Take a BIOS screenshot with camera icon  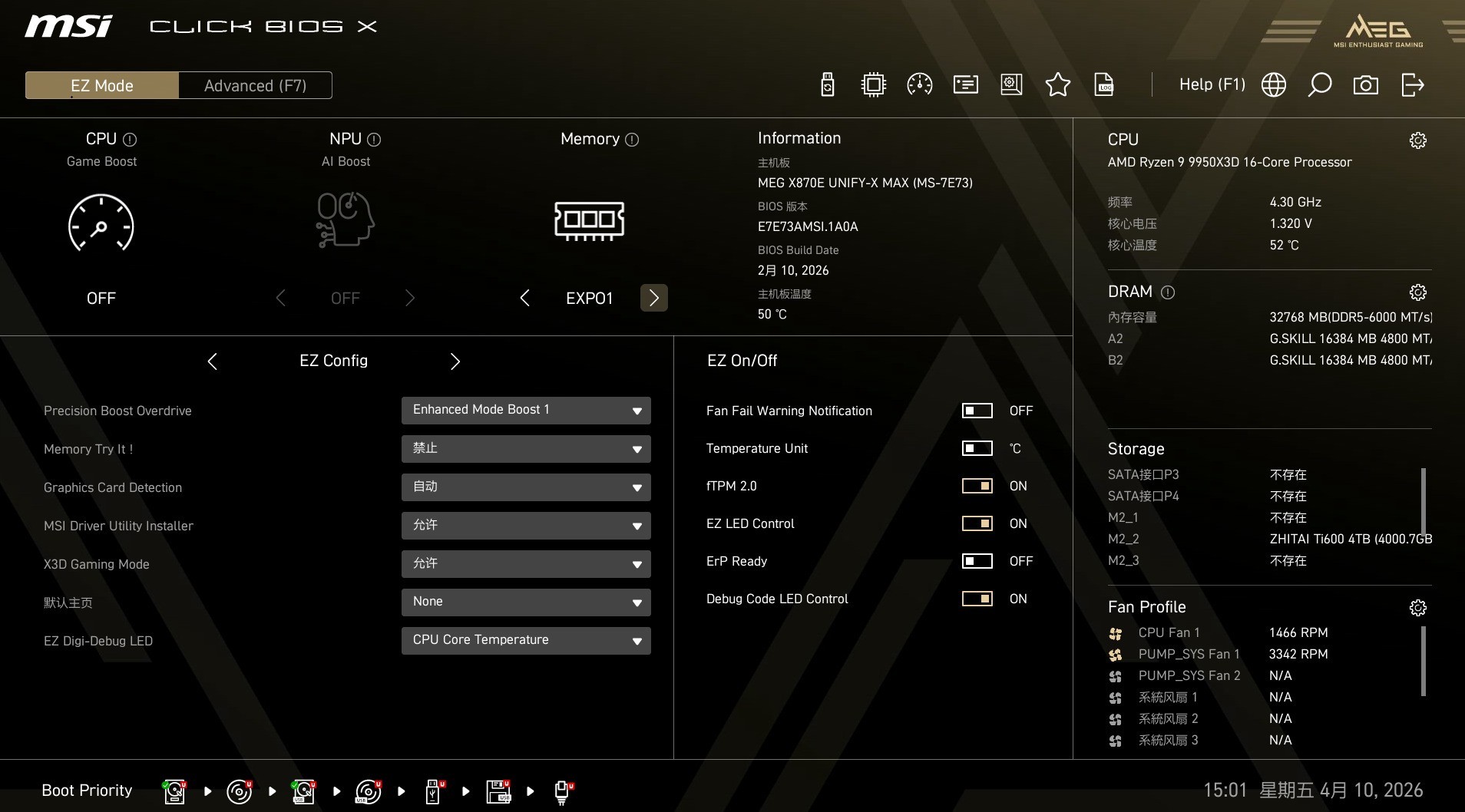pos(1366,84)
